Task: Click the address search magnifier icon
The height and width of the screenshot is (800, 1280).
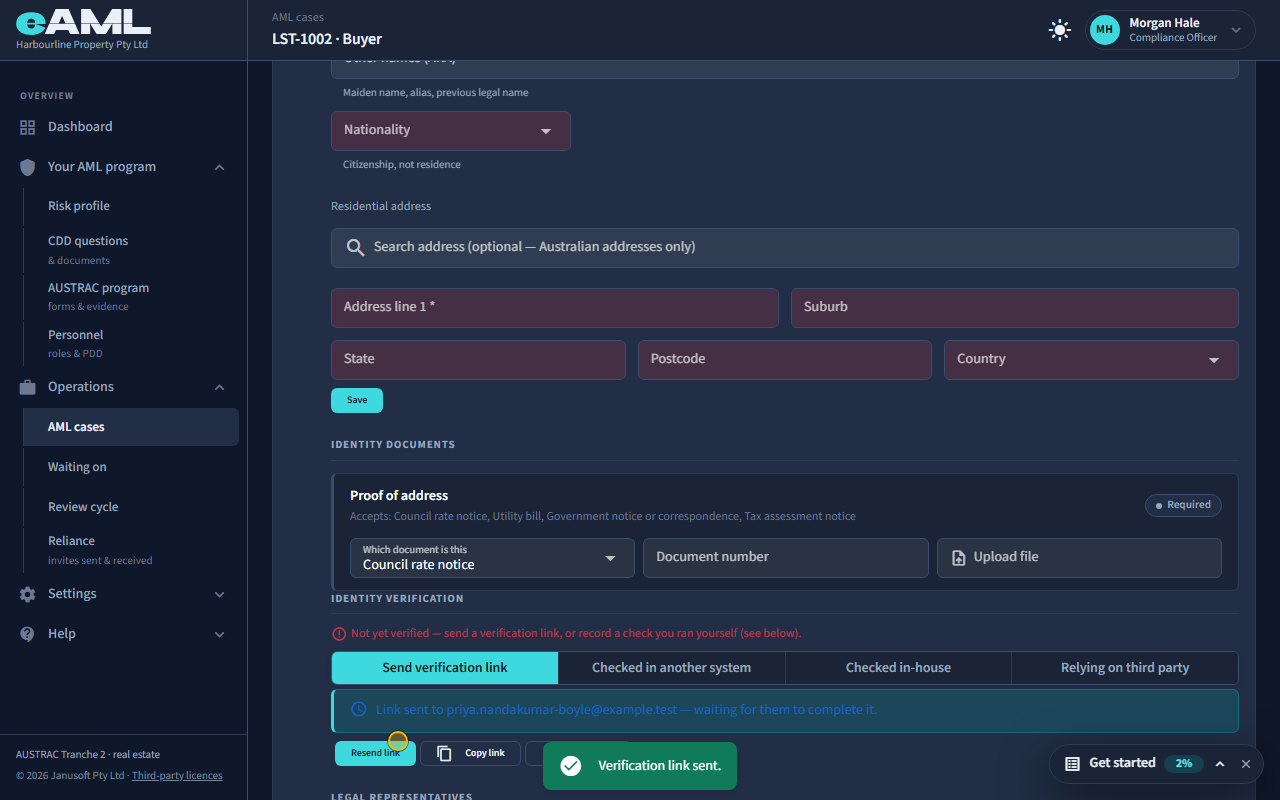Action: [355, 247]
